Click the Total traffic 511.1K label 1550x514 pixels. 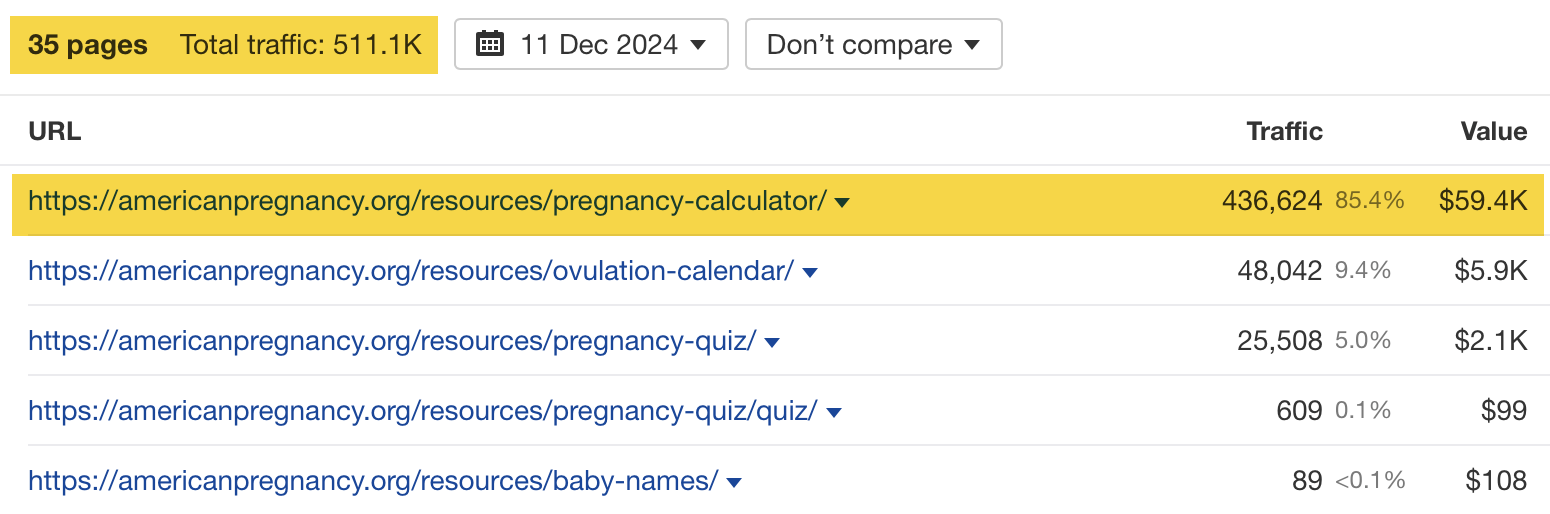pyautogui.click(x=301, y=45)
